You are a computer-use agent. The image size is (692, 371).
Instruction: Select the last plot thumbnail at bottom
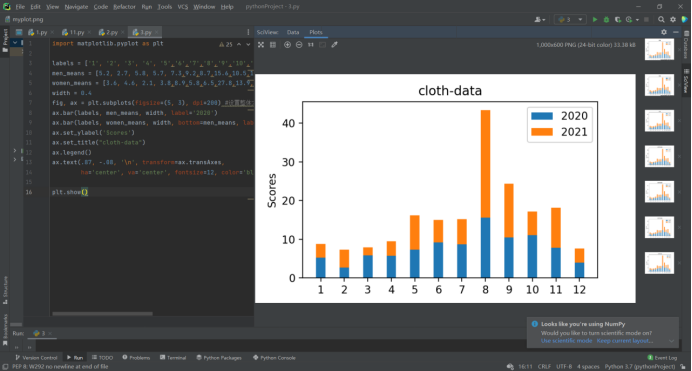point(659,263)
